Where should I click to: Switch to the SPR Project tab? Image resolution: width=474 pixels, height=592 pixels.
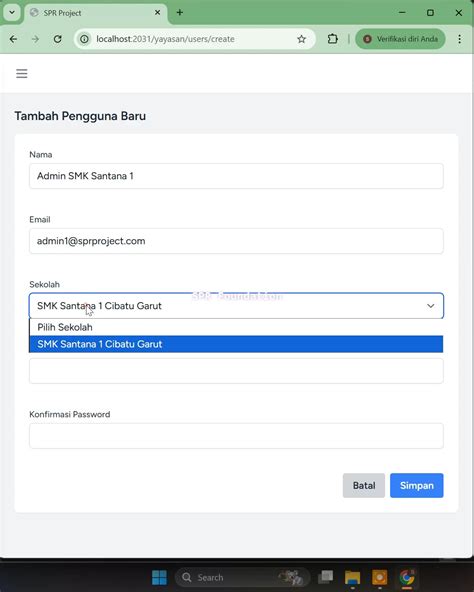click(96, 13)
